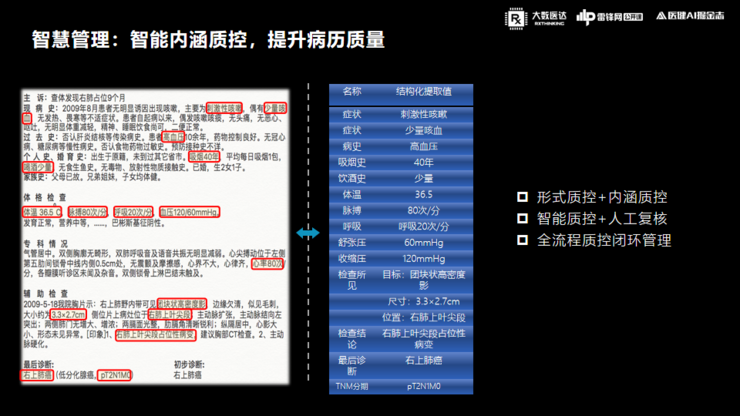The image size is (740, 416).
Task: Click the 体温 row label in table
Action: click(352, 195)
